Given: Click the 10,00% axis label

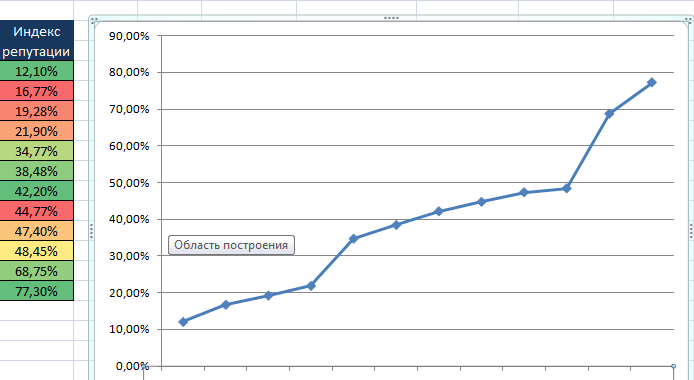Looking at the screenshot, I should point(129,329).
